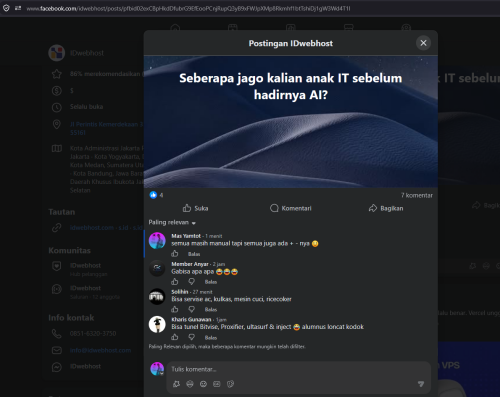The height and width of the screenshot is (397, 500).
Task: Open the Jl Perintis Kemerdekaan address link
Action: pos(106,128)
